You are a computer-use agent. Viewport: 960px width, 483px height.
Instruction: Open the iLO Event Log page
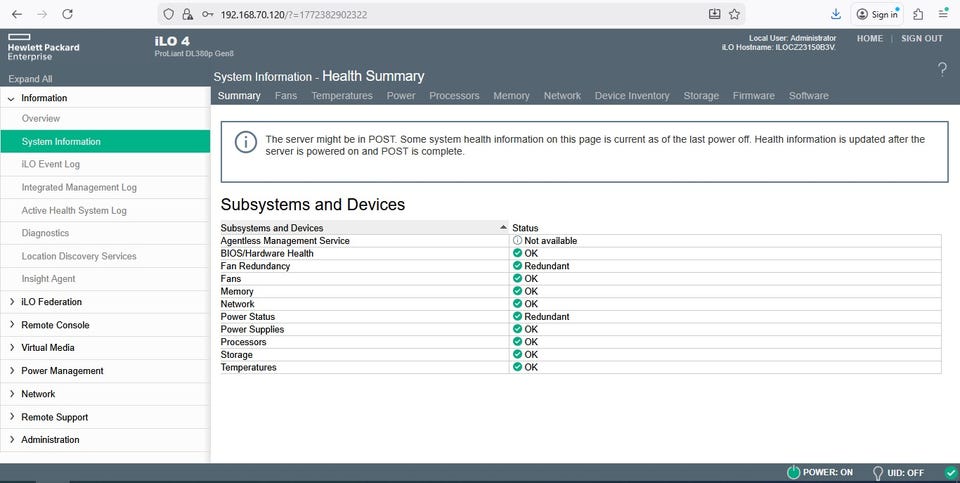point(50,164)
